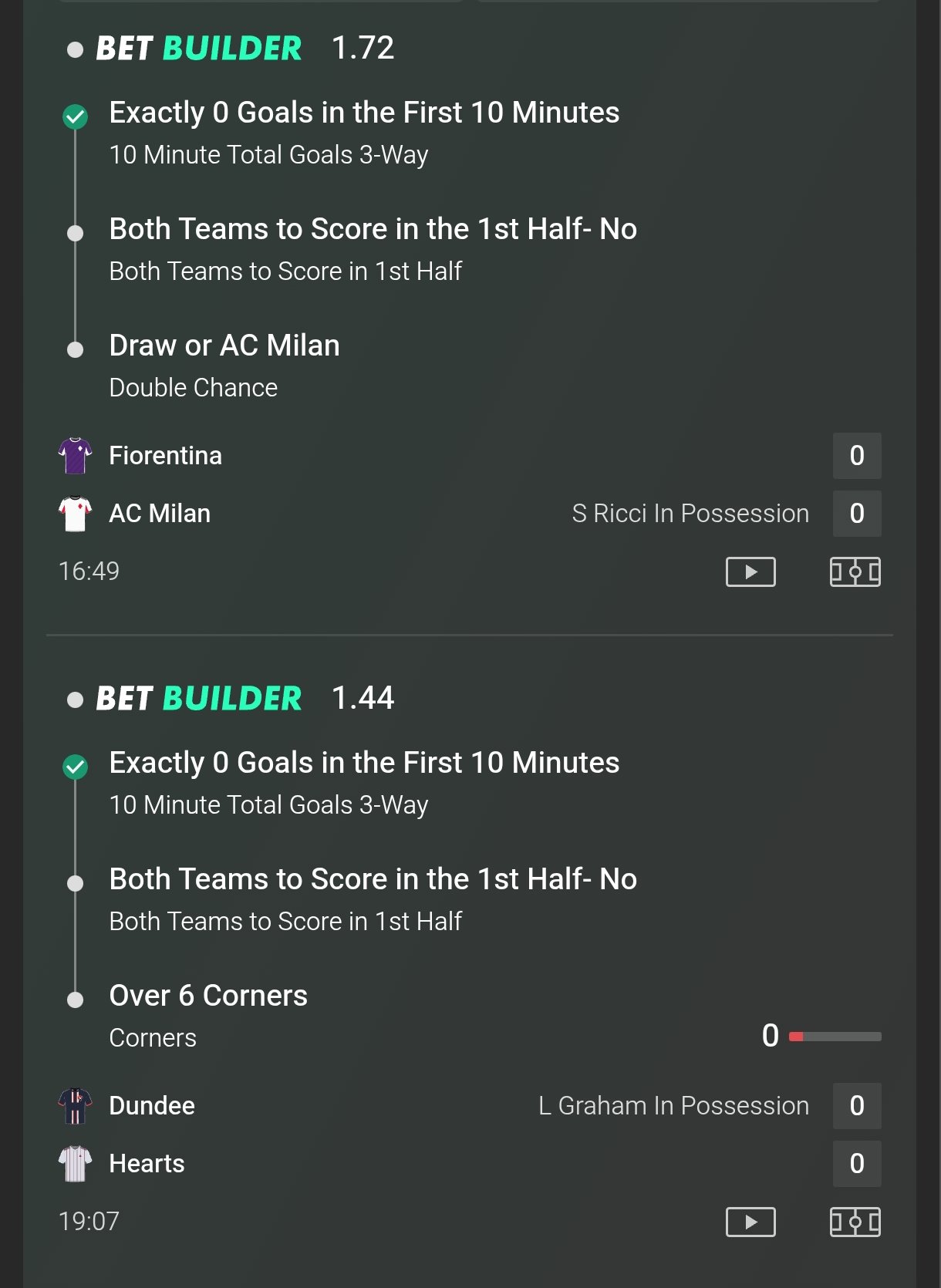Image resolution: width=941 pixels, height=1288 pixels.
Task: Open pitch view for Dundee vs Hearts
Action: [855, 1222]
